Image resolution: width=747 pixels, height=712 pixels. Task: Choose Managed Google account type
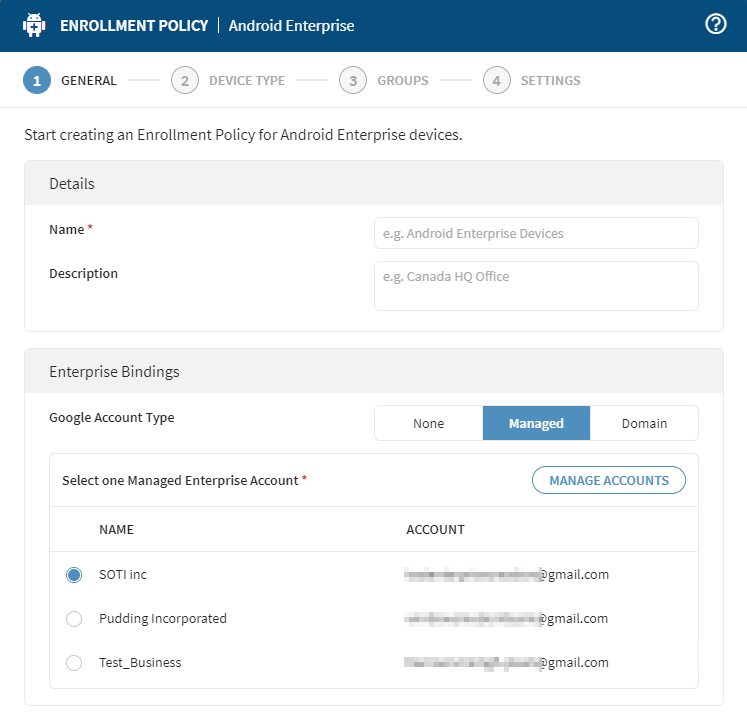pos(536,423)
